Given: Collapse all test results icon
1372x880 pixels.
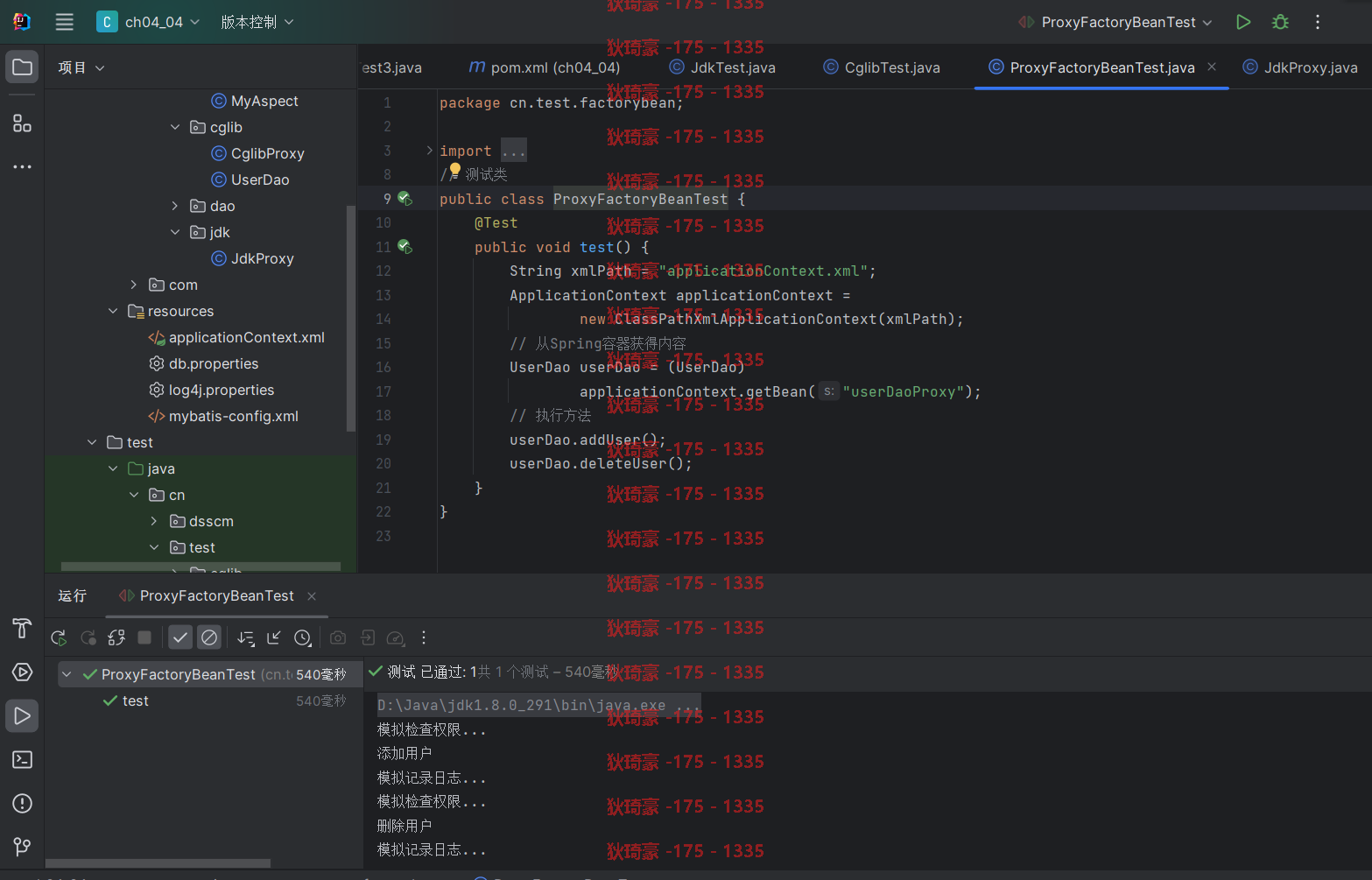Looking at the screenshot, I should point(274,637).
